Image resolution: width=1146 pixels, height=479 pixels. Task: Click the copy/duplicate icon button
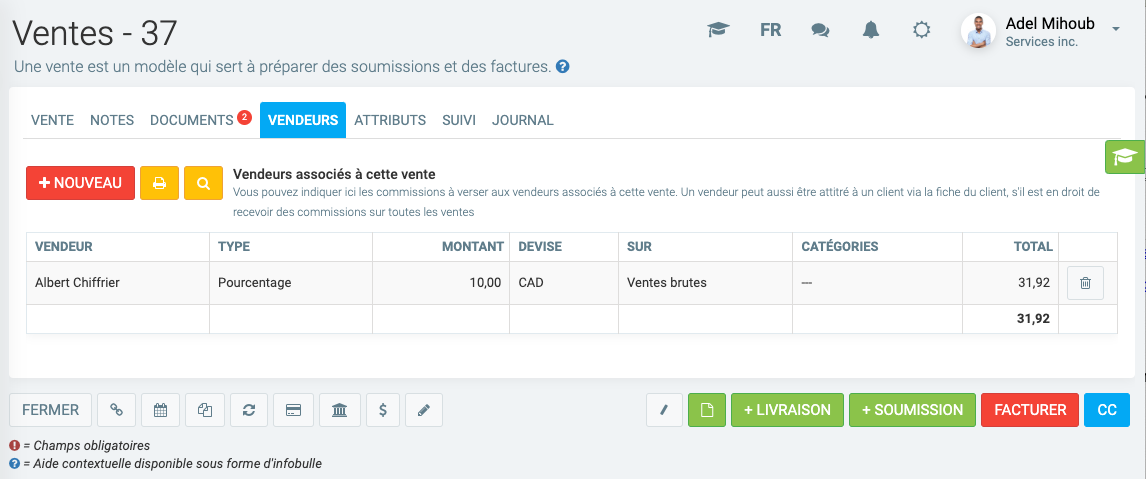click(x=204, y=410)
